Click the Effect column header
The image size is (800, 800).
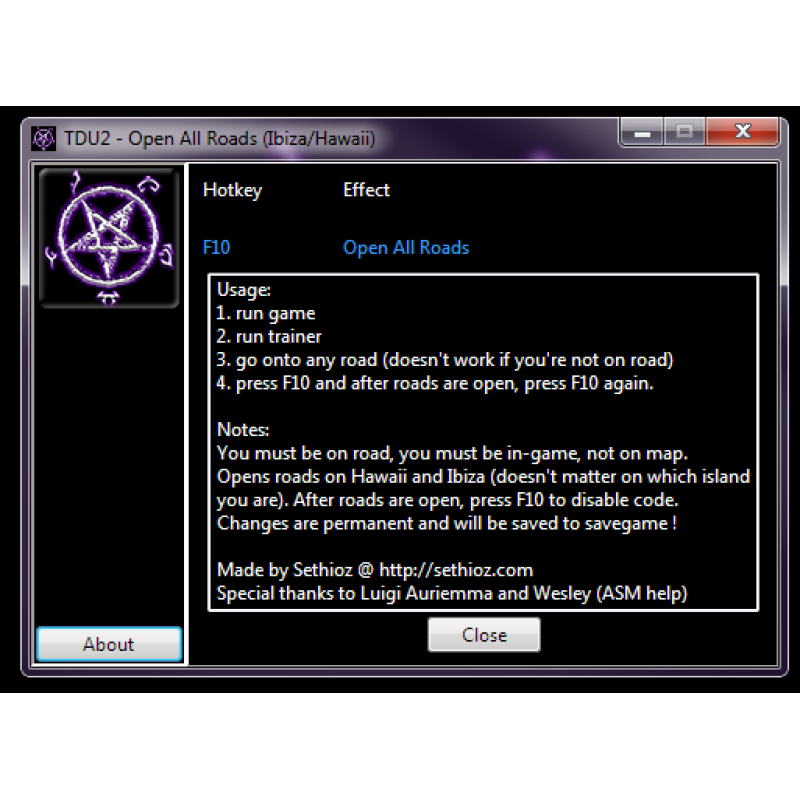[366, 190]
